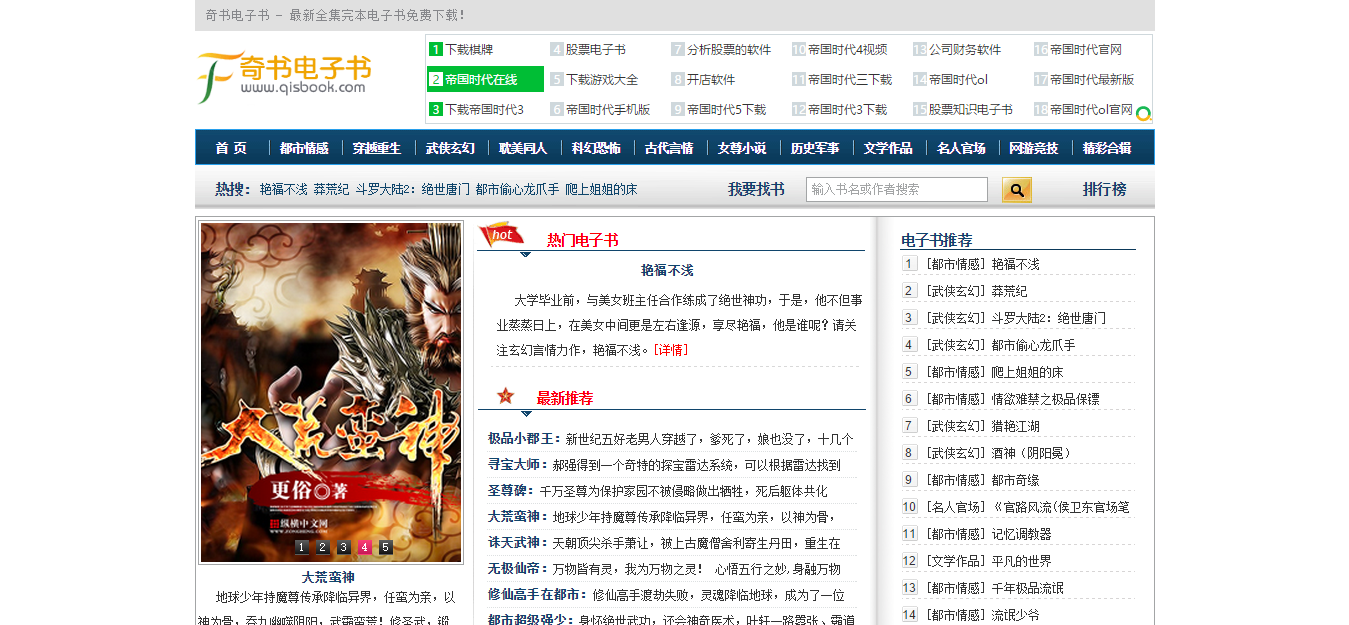Screen dimensions: 1349x625
Task: Open the 武侠玄幻 category
Action: 450,148
